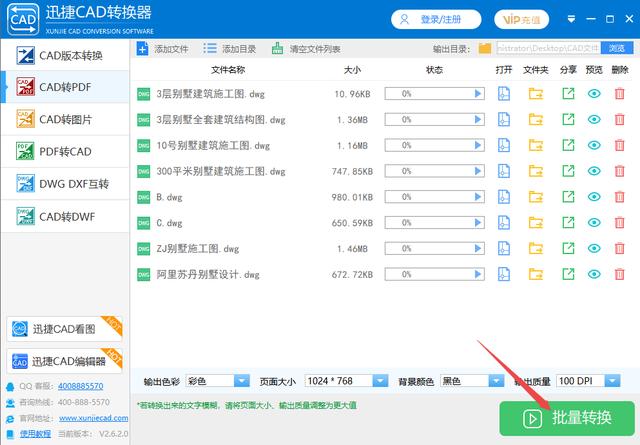The width and height of the screenshot is (640, 445).
Task: Share the file ZJ别墅施工图.dwg
Action: [568, 248]
